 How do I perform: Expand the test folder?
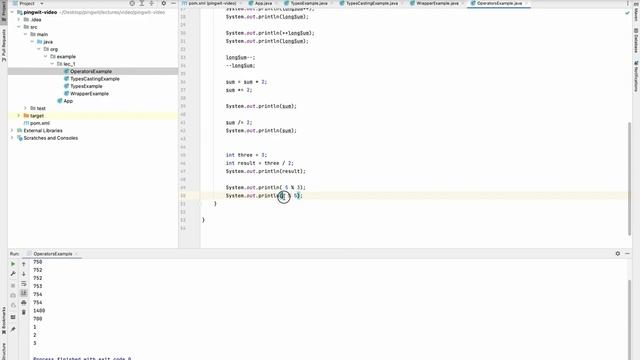click(x=25, y=108)
